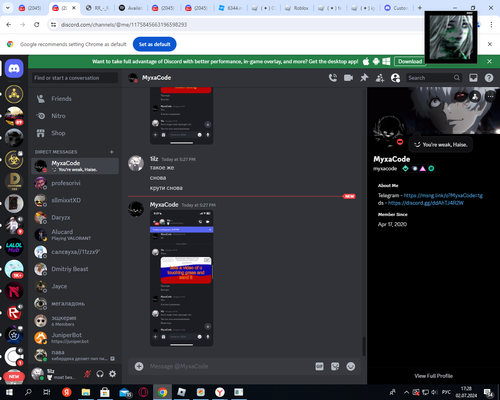
Task: Switch to the RR browser tab
Action: click(97, 8)
